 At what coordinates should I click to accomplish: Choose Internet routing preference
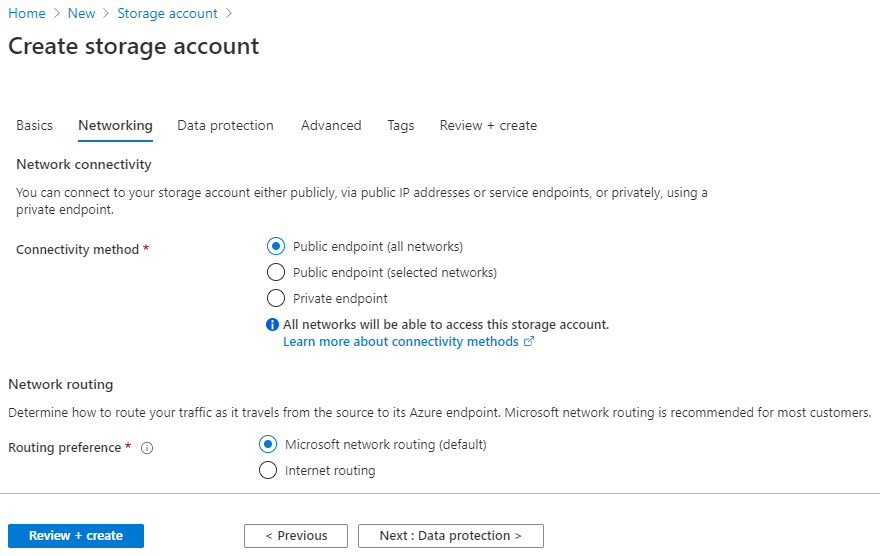click(x=268, y=470)
